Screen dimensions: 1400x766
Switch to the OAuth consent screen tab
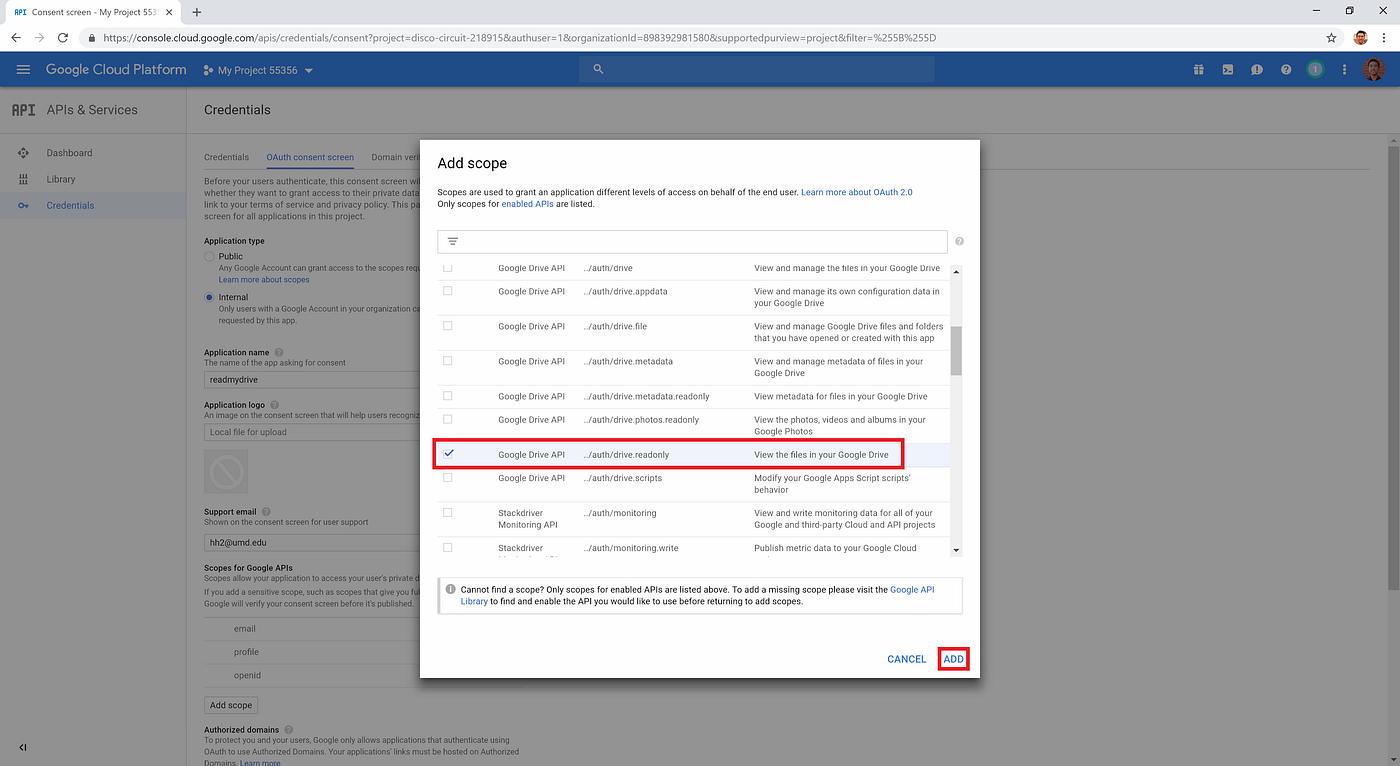click(310, 157)
